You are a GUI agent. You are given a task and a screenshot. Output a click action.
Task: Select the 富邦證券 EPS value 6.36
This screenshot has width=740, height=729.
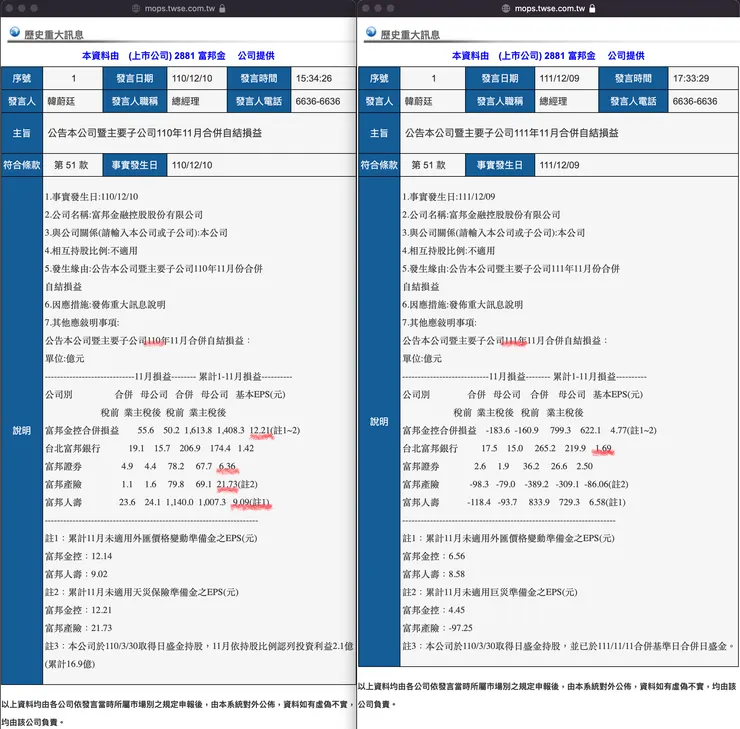coord(227,466)
